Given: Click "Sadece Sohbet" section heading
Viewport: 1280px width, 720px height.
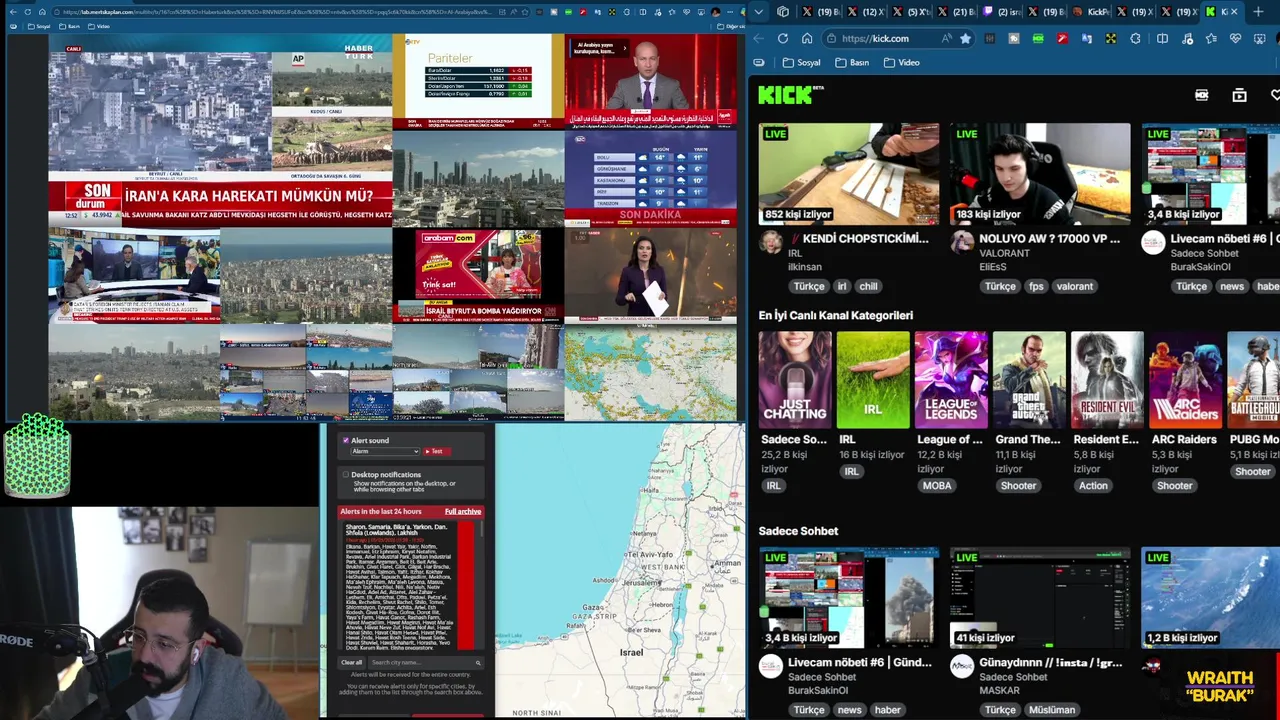Looking at the screenshot, I should pos(798,531).
